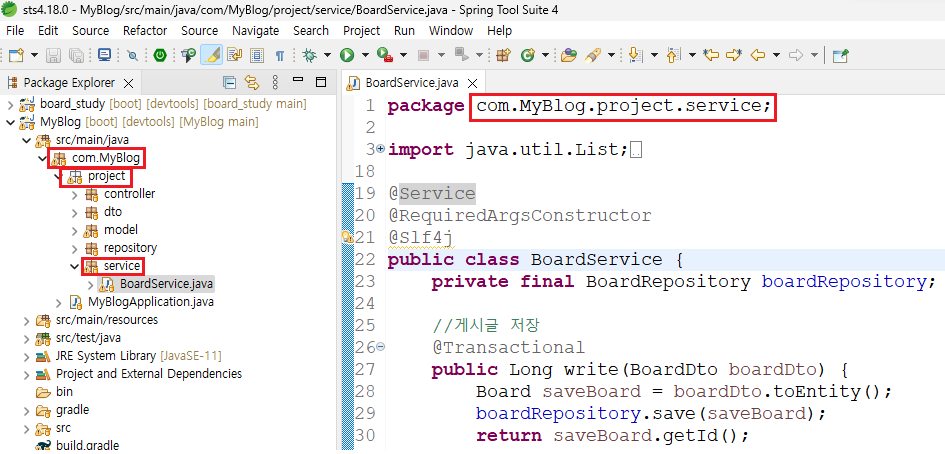Click the New Java Package icon
Viewport: 945px width, 454px height.
pyautogui.click(x=503, y=55)
